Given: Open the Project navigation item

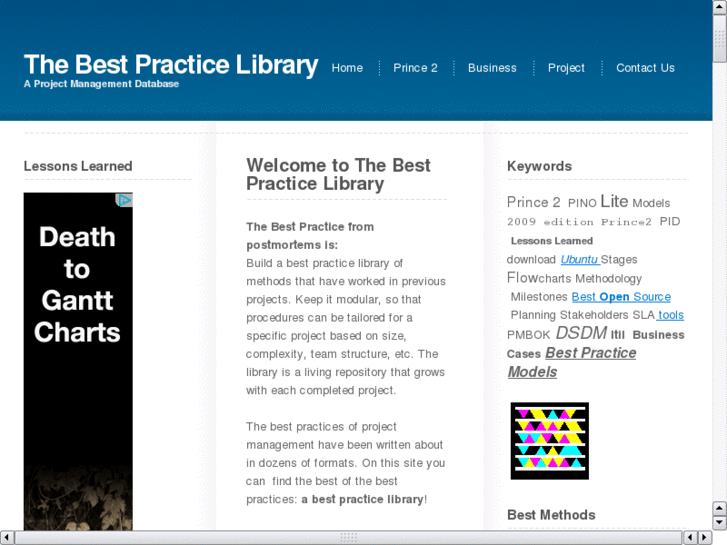Looking at the screenshot, I should (x=566, y=68).
